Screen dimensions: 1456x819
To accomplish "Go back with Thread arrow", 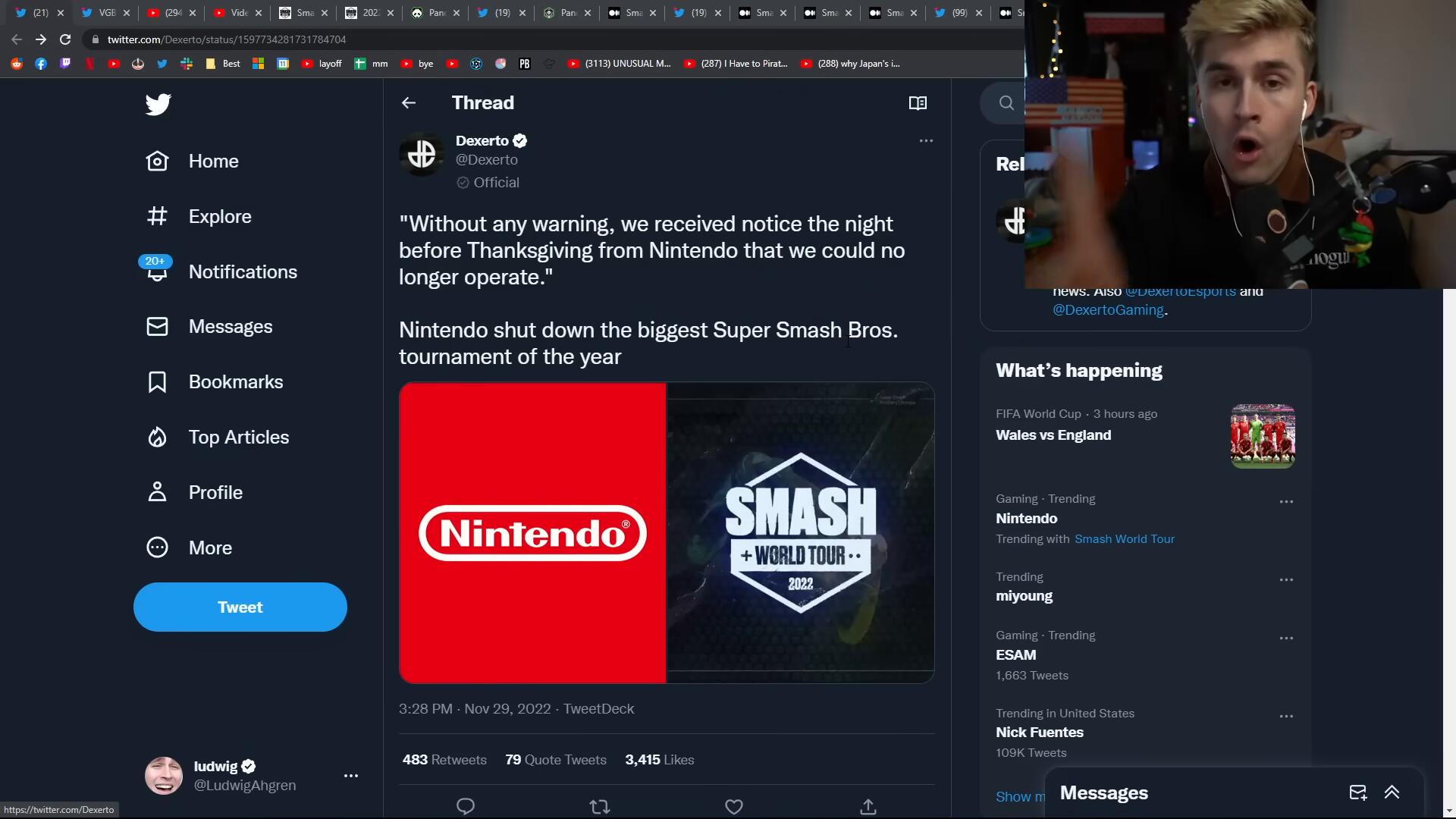I will click(x=409, y=103).
